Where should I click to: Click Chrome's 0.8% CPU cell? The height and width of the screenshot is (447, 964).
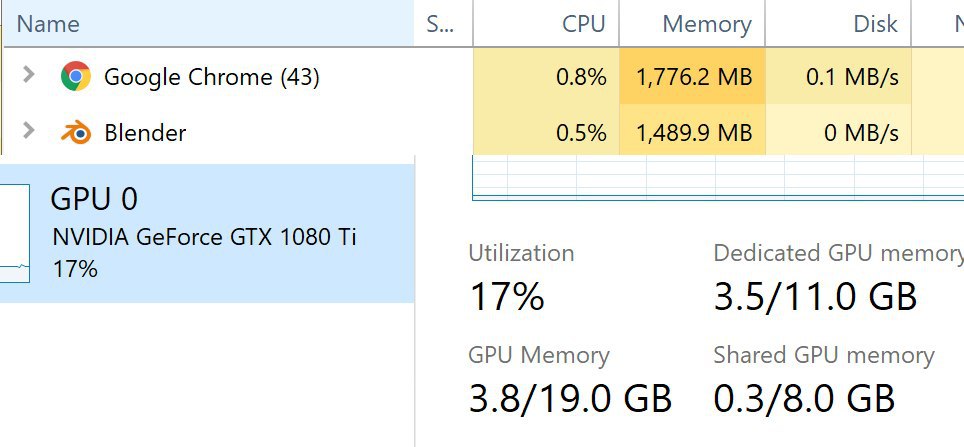(x=546, y=77)
